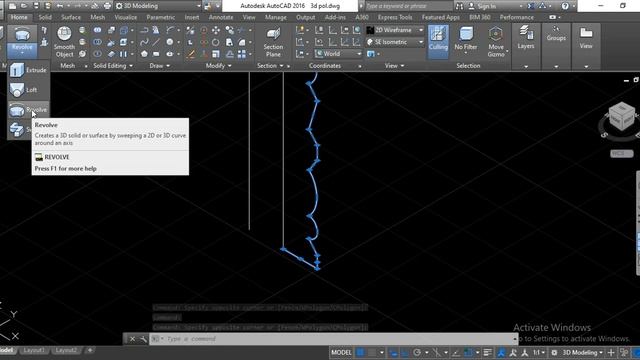The image size is (640, 360).
Task: Switch to the Solid ribbon tab
Action: pos(45,17)
